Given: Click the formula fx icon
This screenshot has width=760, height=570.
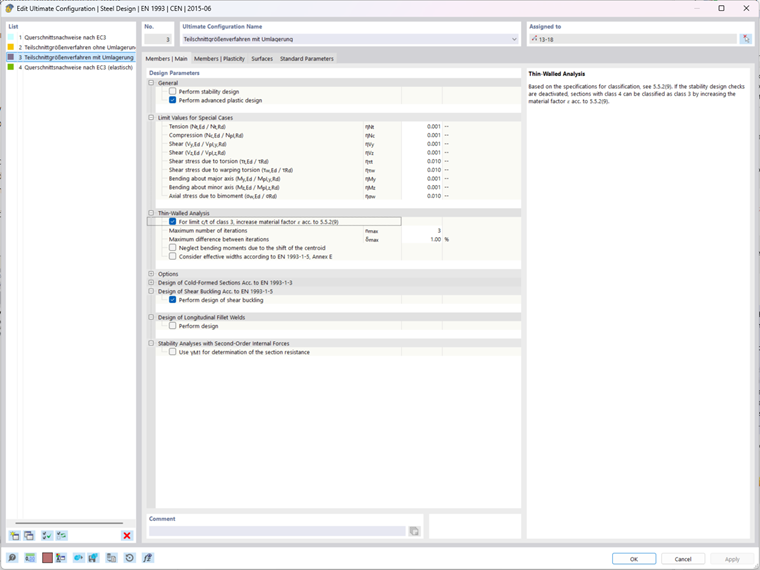Looking at the screenshot, I should (148, 558).
